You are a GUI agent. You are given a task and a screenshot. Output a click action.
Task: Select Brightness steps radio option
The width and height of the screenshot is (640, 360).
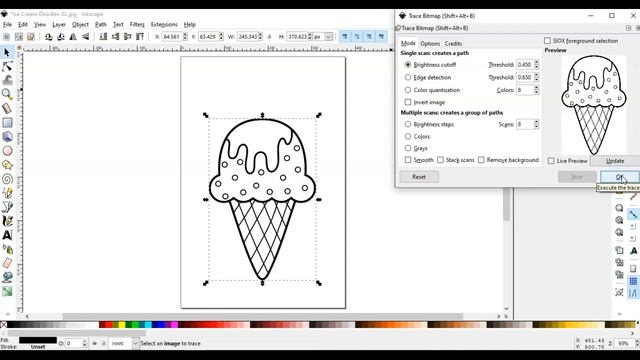408,124
